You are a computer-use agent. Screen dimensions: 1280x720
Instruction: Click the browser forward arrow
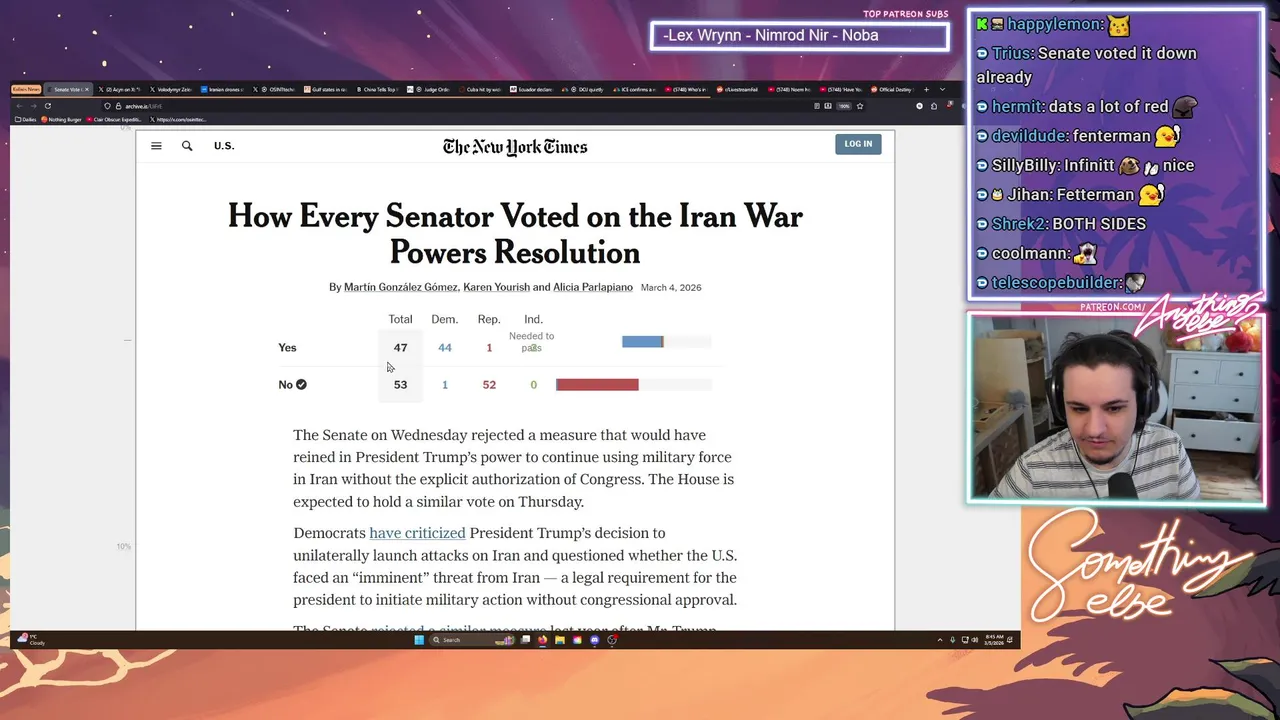pyautogui.click(x=32, y=106)
